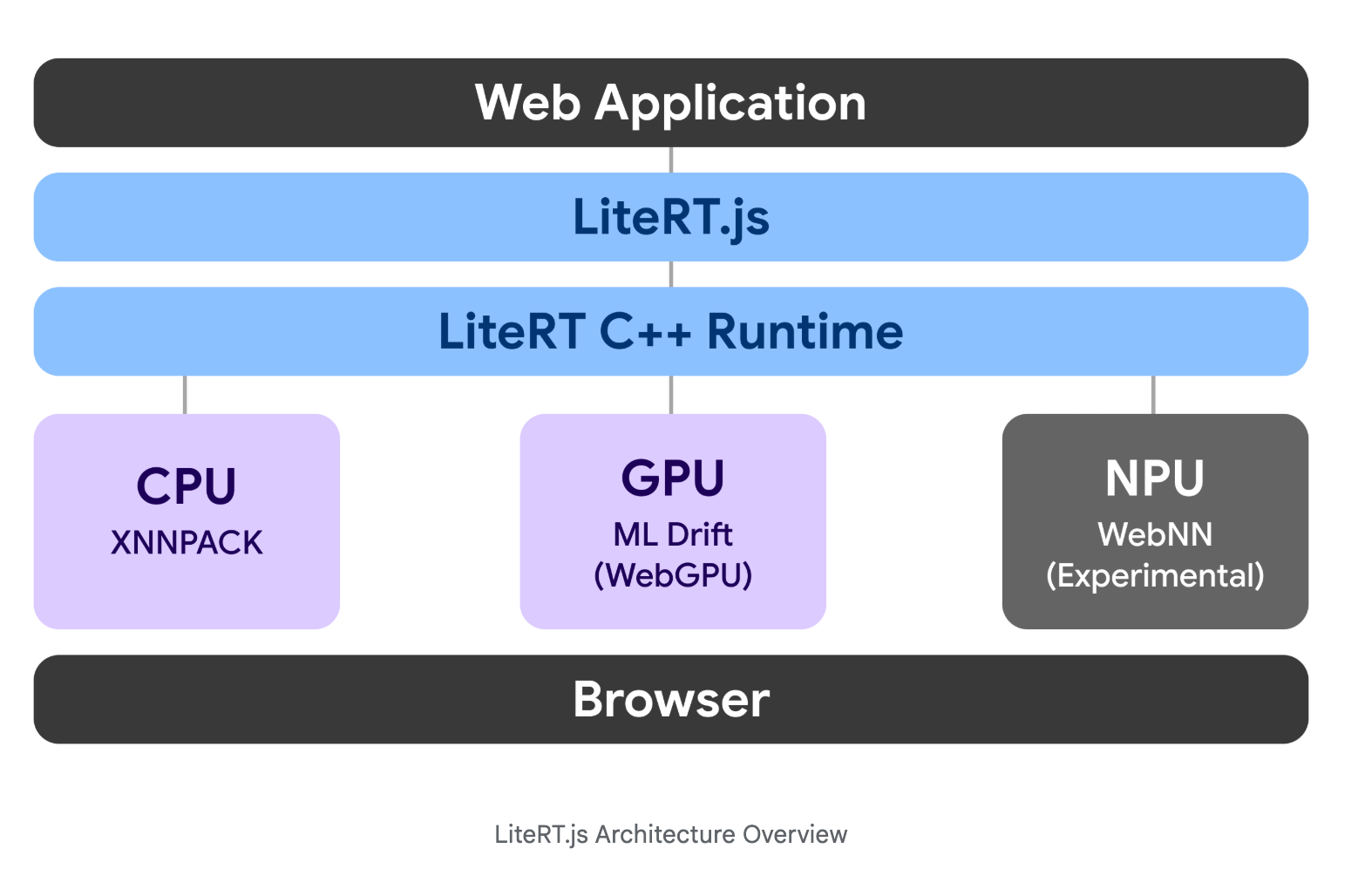
Task: Select the "(WebGPU)" text
Action: pos(673,575)
